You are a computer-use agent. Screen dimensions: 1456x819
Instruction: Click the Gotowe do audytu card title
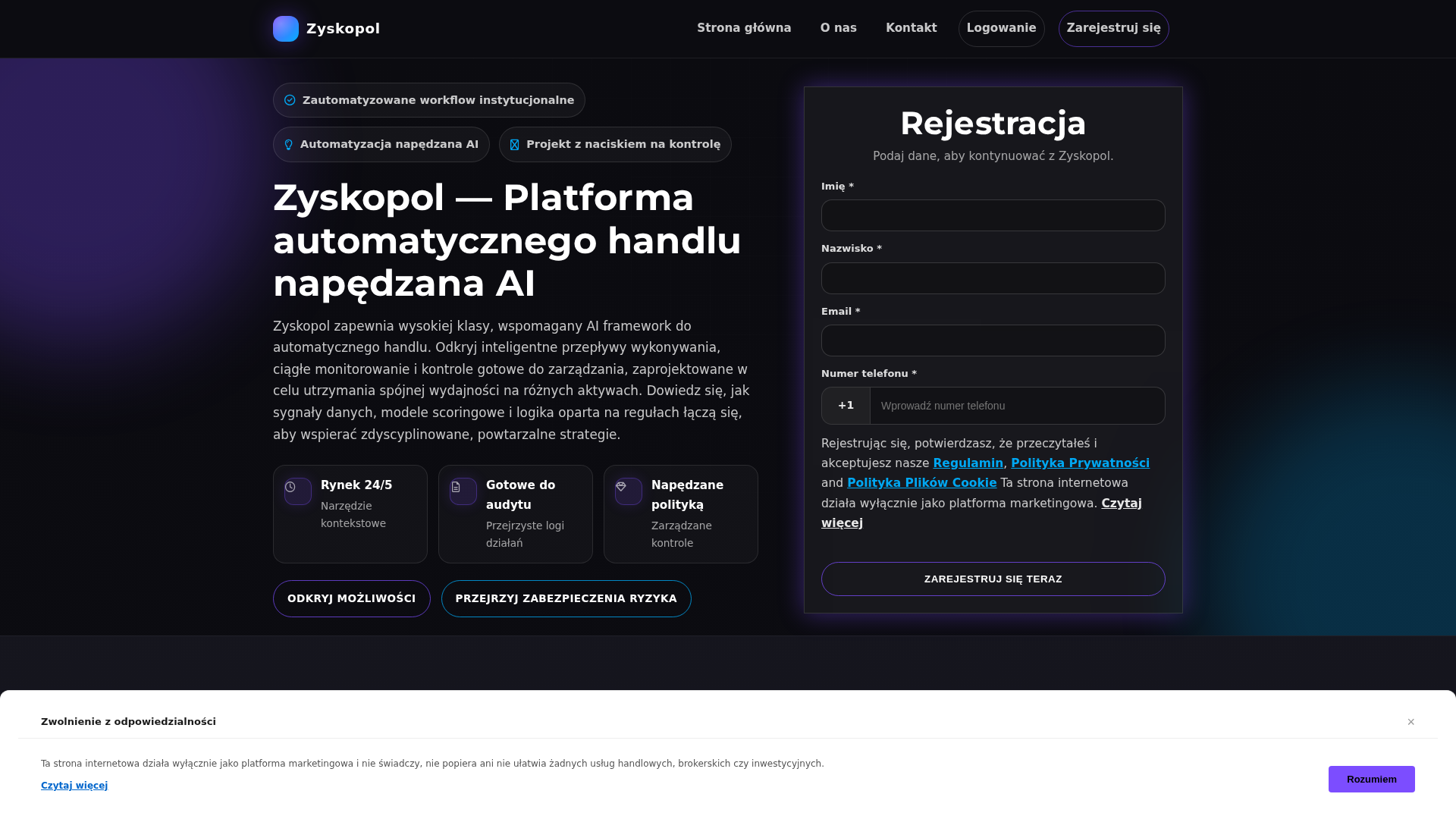tap(521, 495)
